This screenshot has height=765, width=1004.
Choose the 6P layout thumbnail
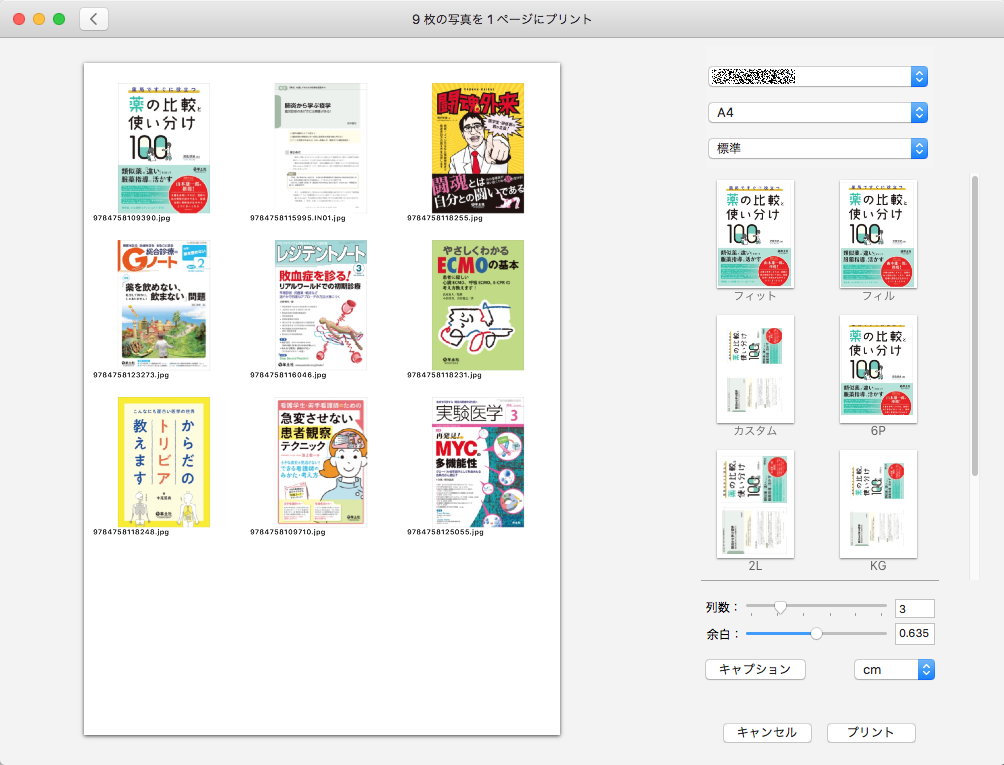[878, 369]
